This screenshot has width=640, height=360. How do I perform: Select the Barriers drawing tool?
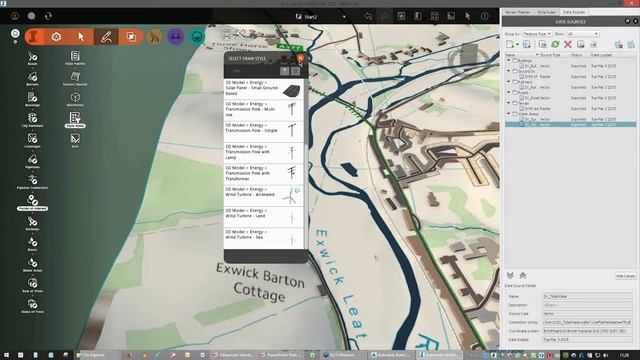click(32, 78)
